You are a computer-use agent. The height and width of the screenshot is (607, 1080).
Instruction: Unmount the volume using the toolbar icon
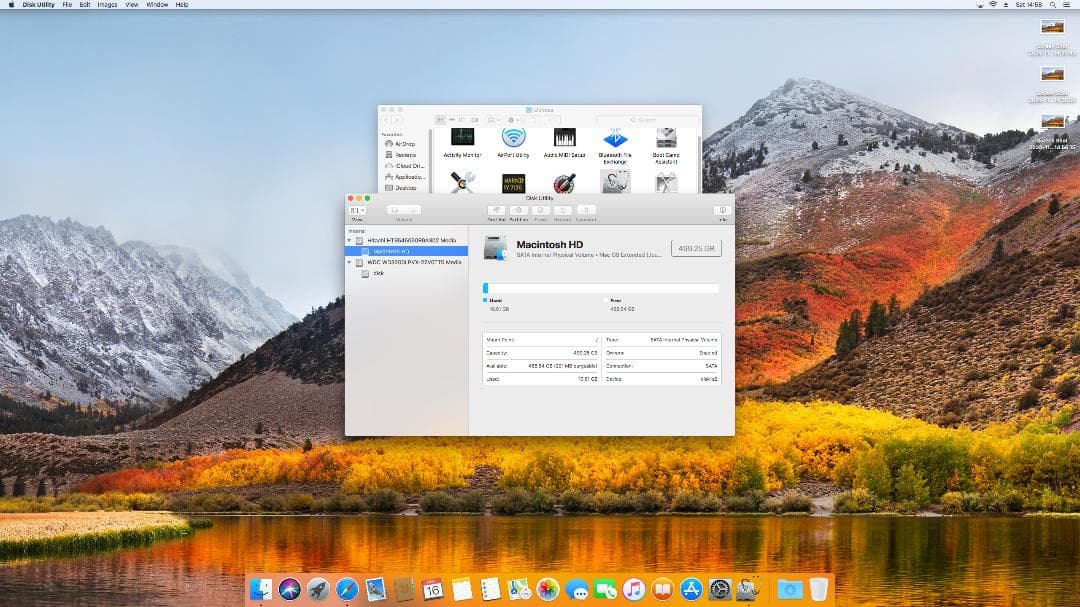coord(587,210)
